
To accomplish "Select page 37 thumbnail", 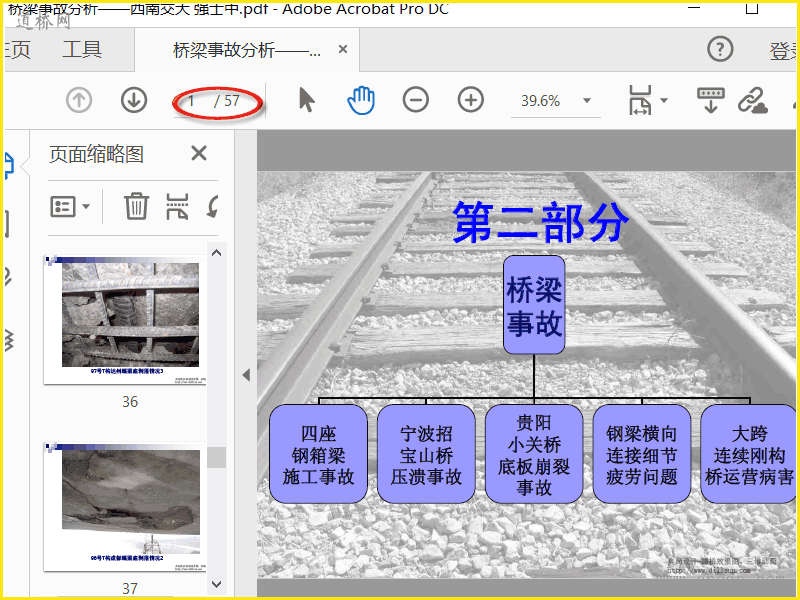I will click(126, 507).
